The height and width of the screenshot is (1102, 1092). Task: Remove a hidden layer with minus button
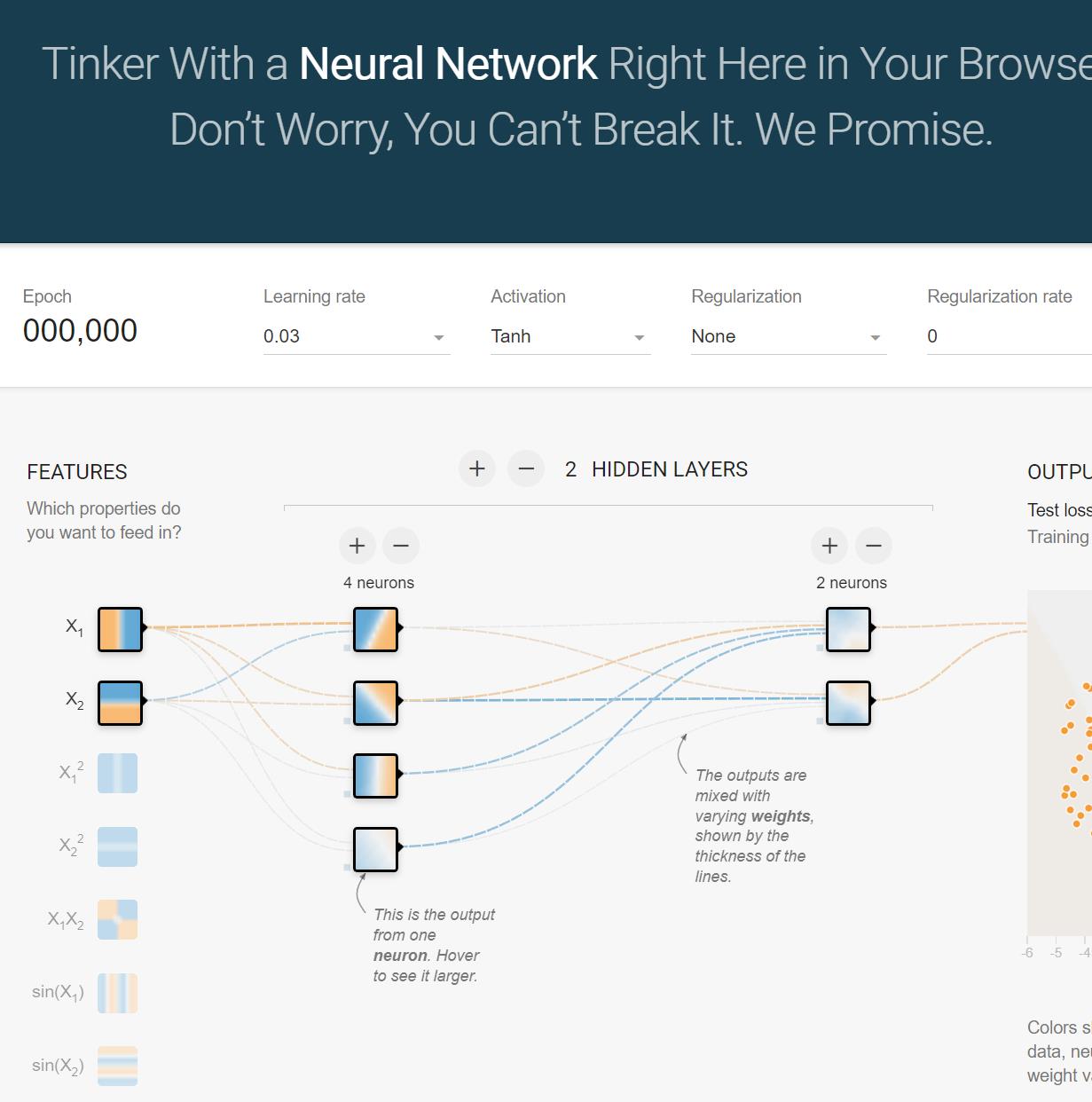tap(526, 468)
